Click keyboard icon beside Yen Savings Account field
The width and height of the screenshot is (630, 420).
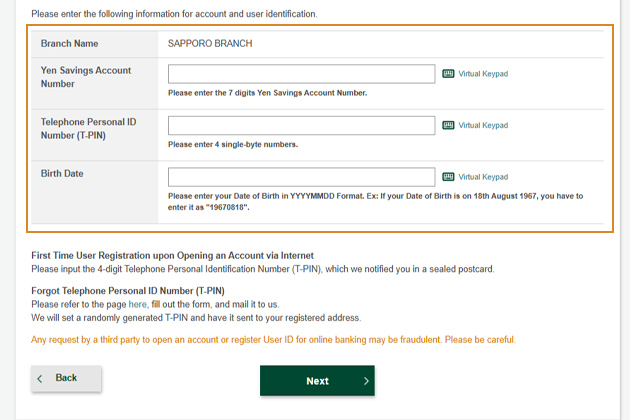pos(448,74)
